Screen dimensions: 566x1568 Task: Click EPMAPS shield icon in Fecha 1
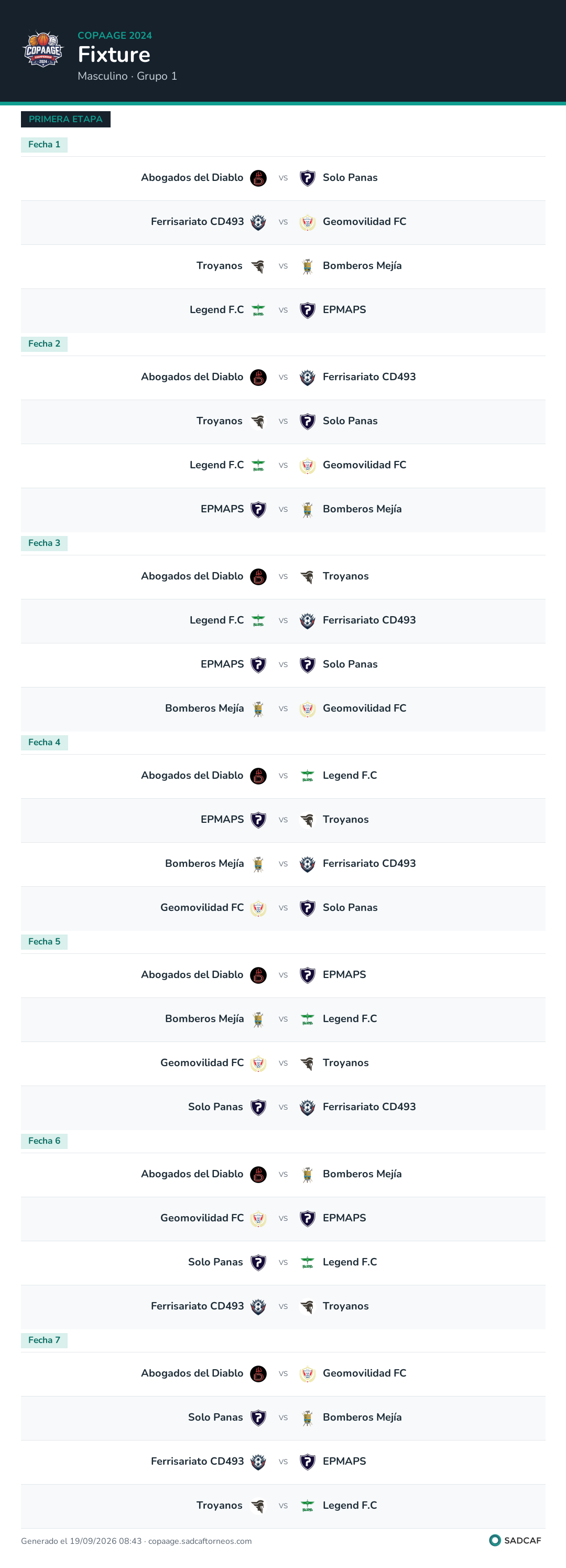pyautogui.click(x=307, y=310)
